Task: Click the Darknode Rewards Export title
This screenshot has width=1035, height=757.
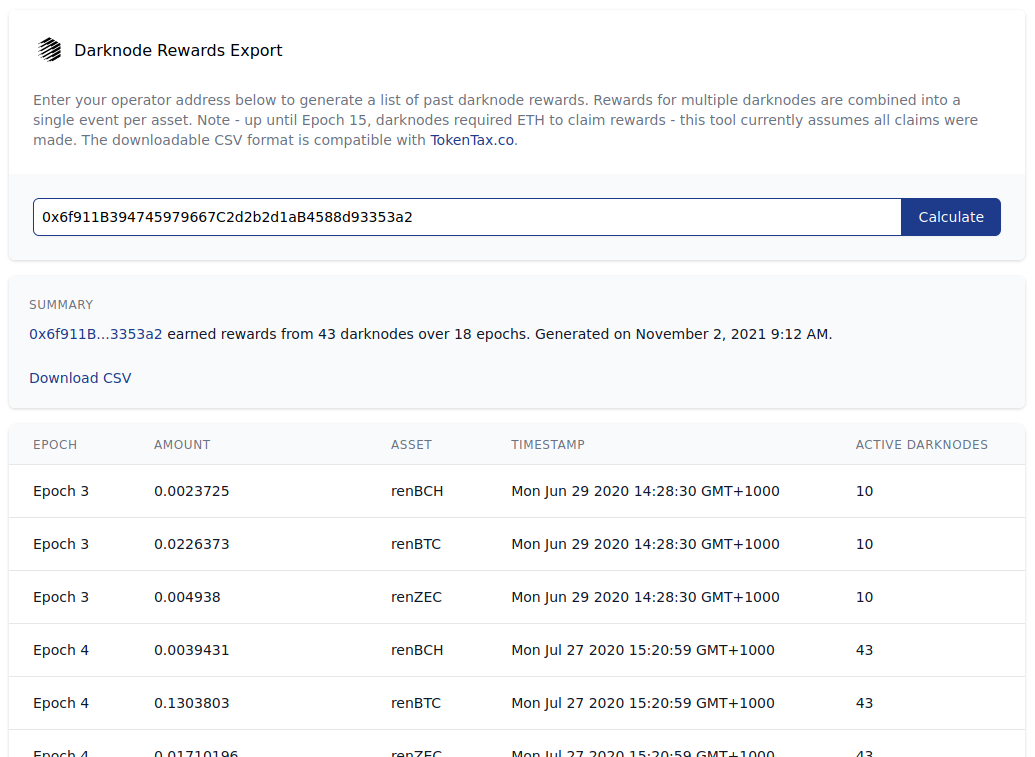Action: click(178, 50)
